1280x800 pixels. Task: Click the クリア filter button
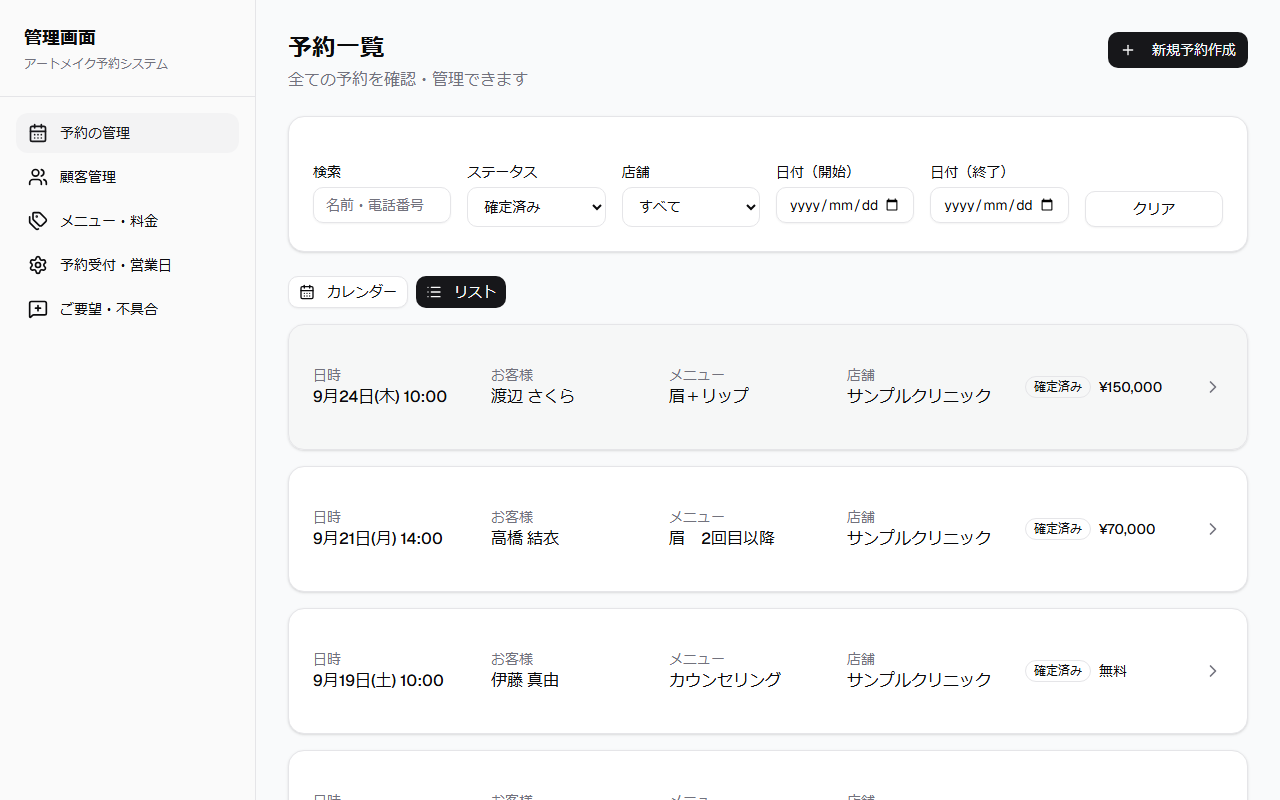[1154, 209]
